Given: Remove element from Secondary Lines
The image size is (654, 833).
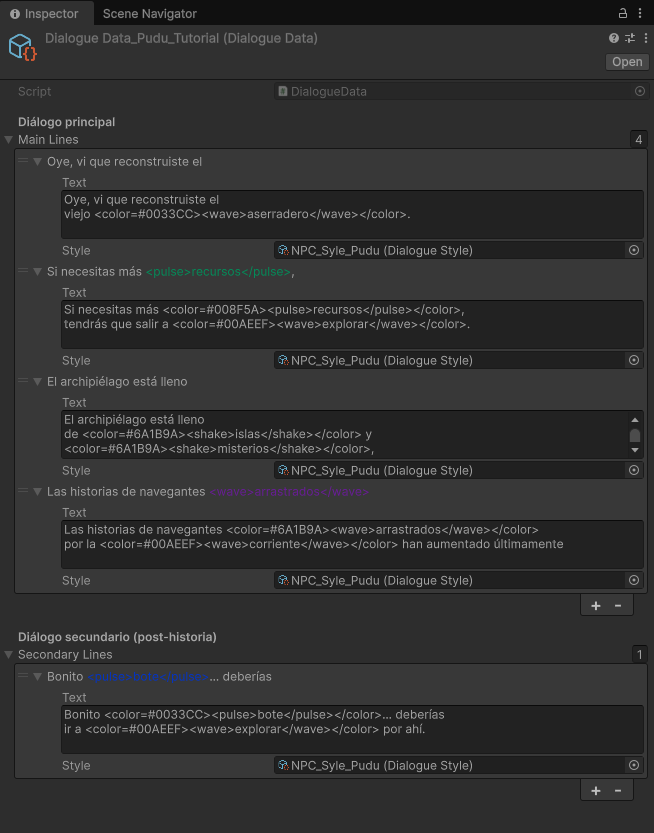Looking at the screenshot, I should click(x=618, y=790).
